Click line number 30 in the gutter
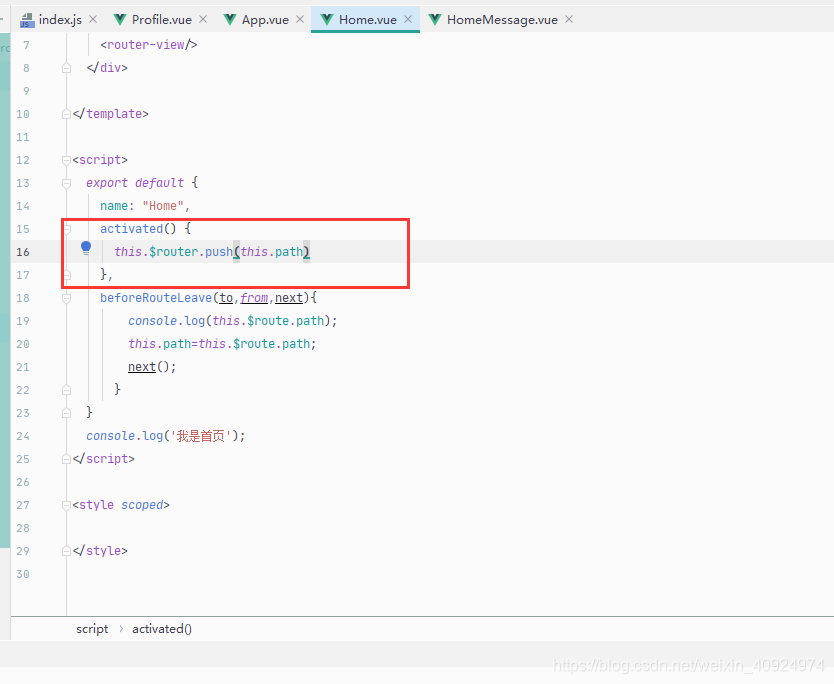The image size is (834, 684). [x=23, y=574]
